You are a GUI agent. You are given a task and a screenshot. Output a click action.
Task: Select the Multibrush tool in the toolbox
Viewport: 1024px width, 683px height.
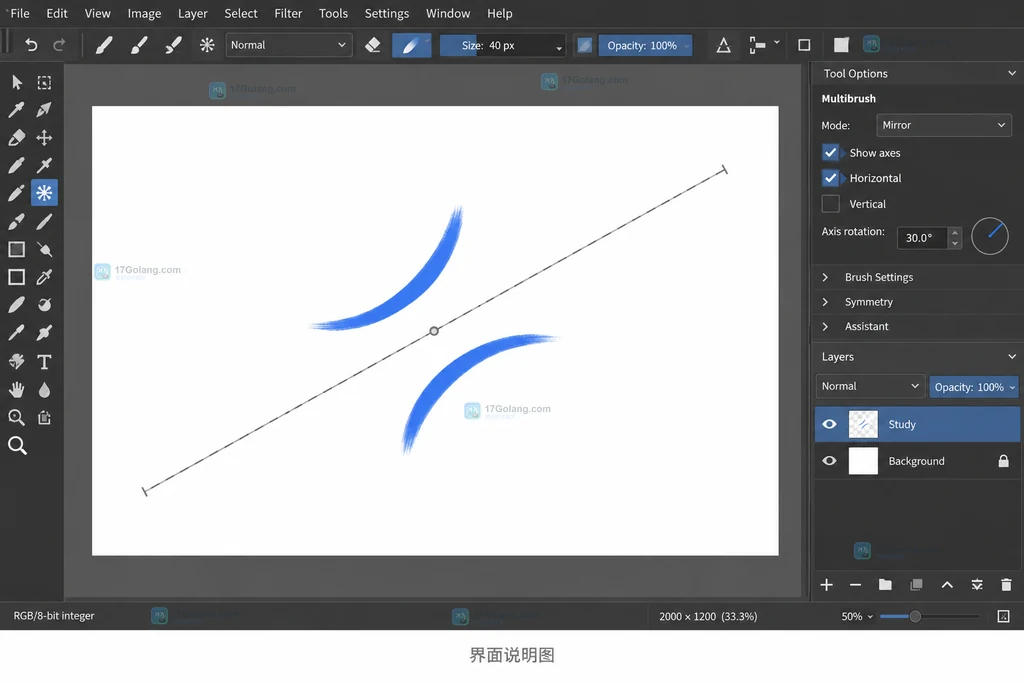[x=44, y=193]
